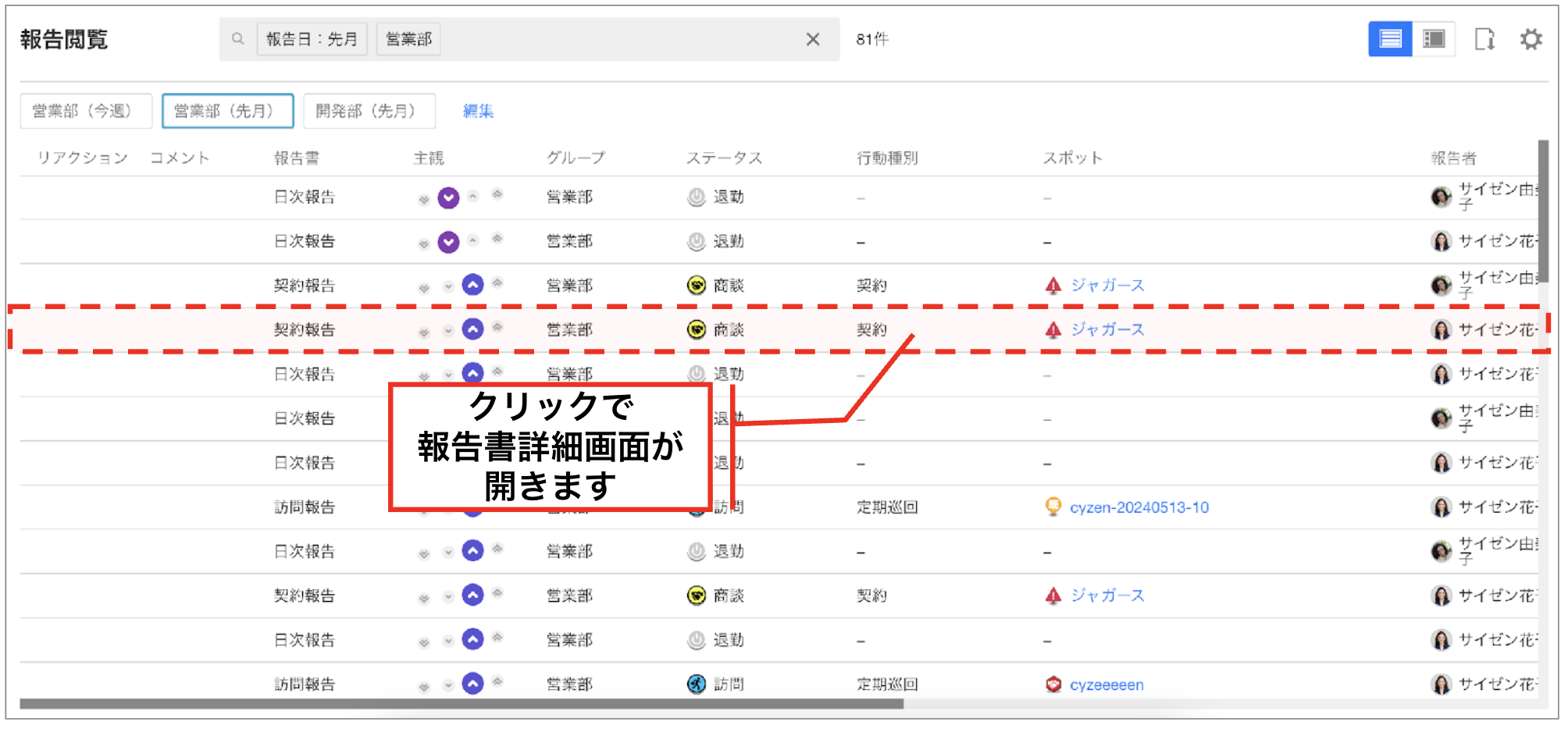Image resolution: width=1568 pixels, height=729 pixels.
Task: Click the 行動種別 column header
Action: (887, 158)
